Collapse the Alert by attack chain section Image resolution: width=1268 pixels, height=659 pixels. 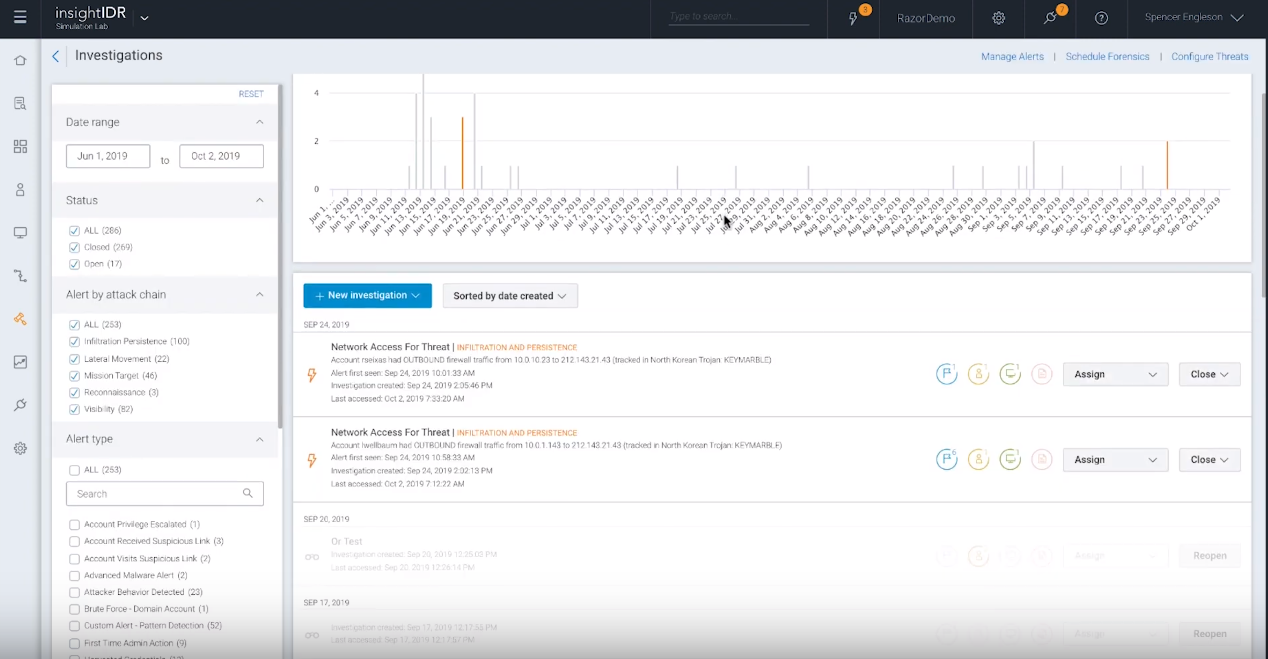pos(259,294)
